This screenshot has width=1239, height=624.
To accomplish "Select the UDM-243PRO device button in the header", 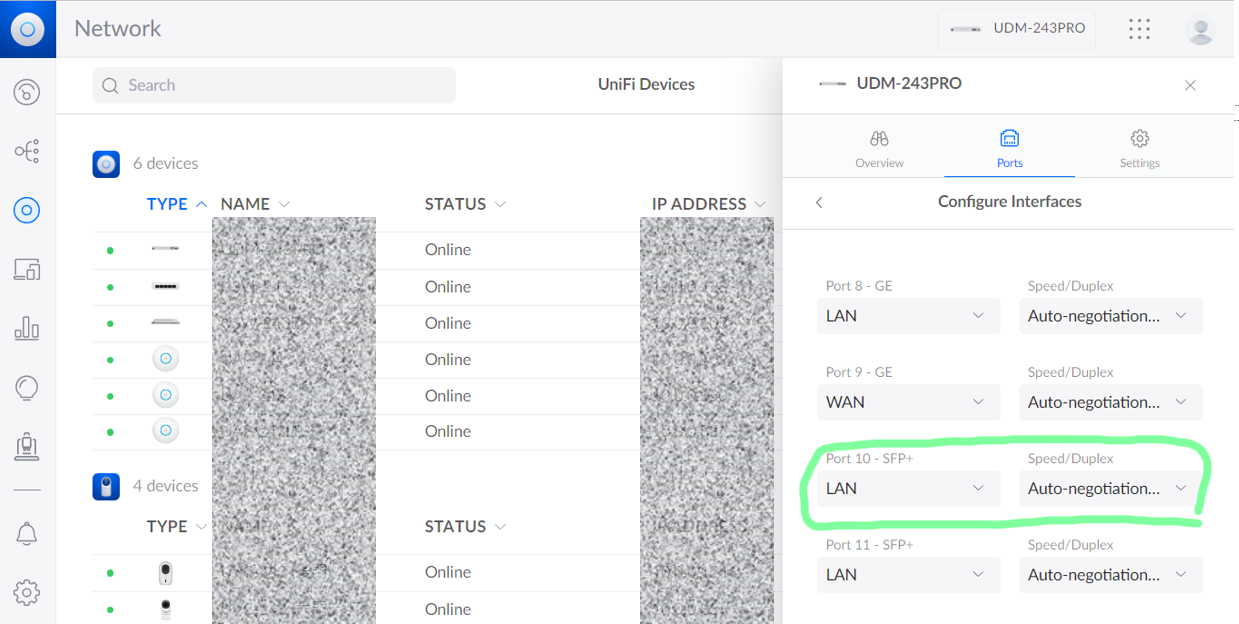I will click(x=1017, y=29).
